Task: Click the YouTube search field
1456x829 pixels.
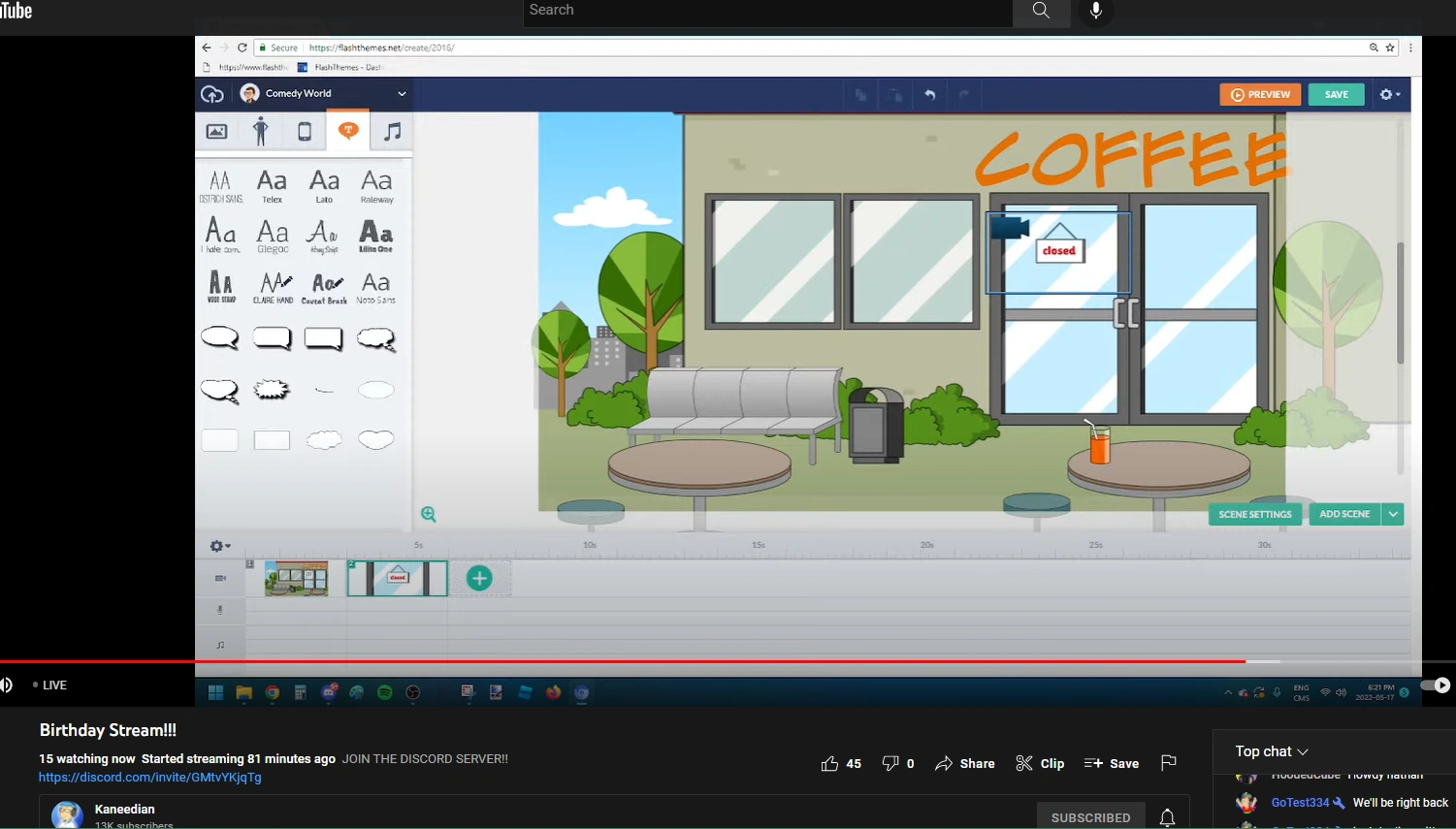Action: pos(768,11)
